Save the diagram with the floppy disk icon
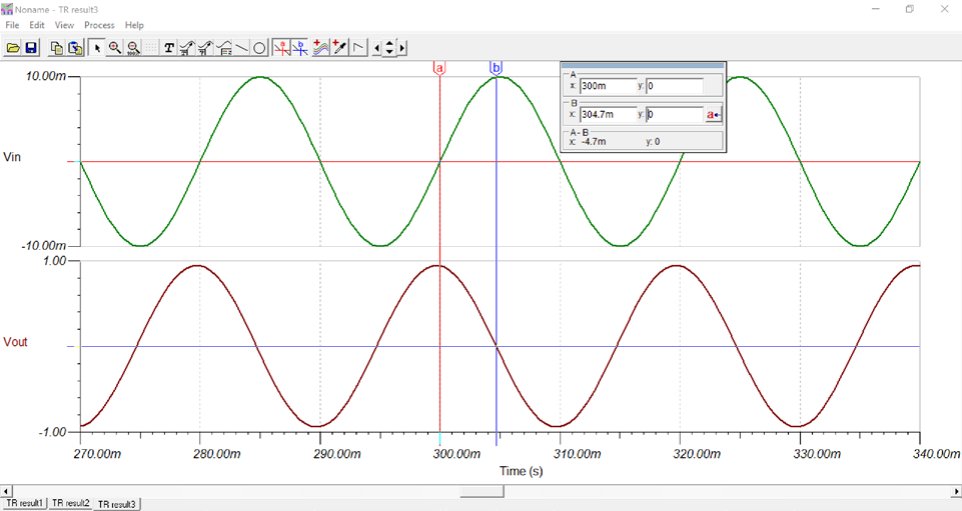The height and width of the screenshot is (511, 962). coord(31,47)
